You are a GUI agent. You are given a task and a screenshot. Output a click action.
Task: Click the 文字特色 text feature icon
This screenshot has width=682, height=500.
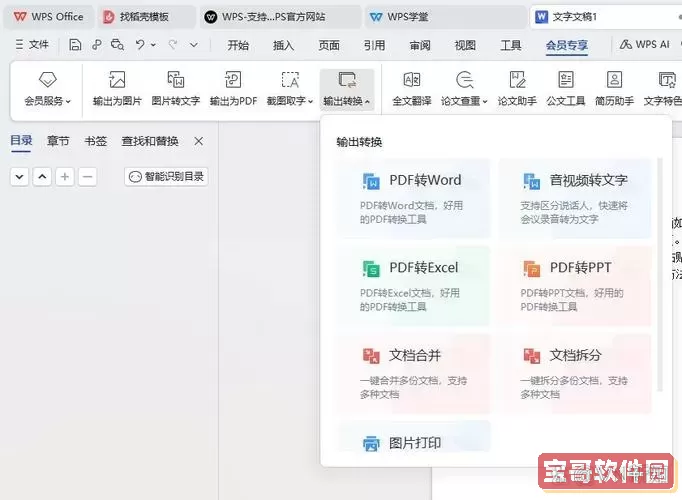pos(666,80)
